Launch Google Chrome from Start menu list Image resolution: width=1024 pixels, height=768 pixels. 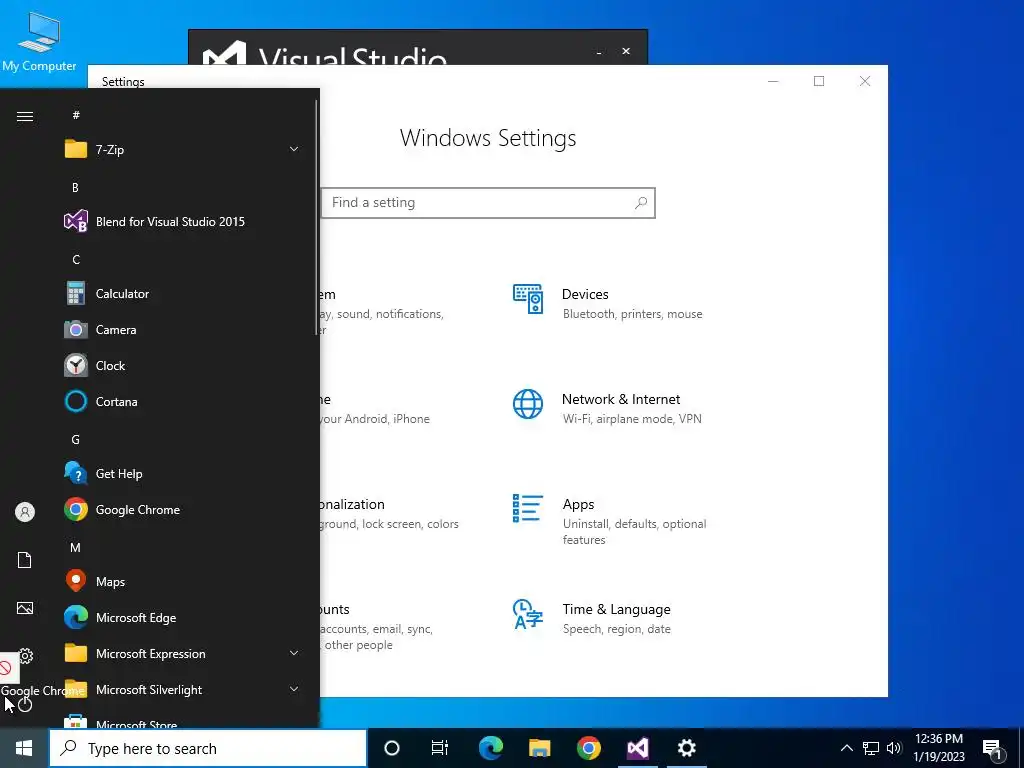[x=182, y=509]
